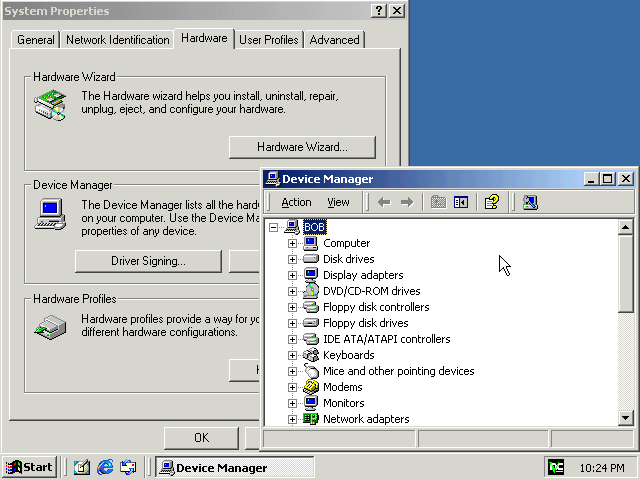Expand the Network adapters node
This screenshot has width=640, height=480.
(x=292, y=419)
